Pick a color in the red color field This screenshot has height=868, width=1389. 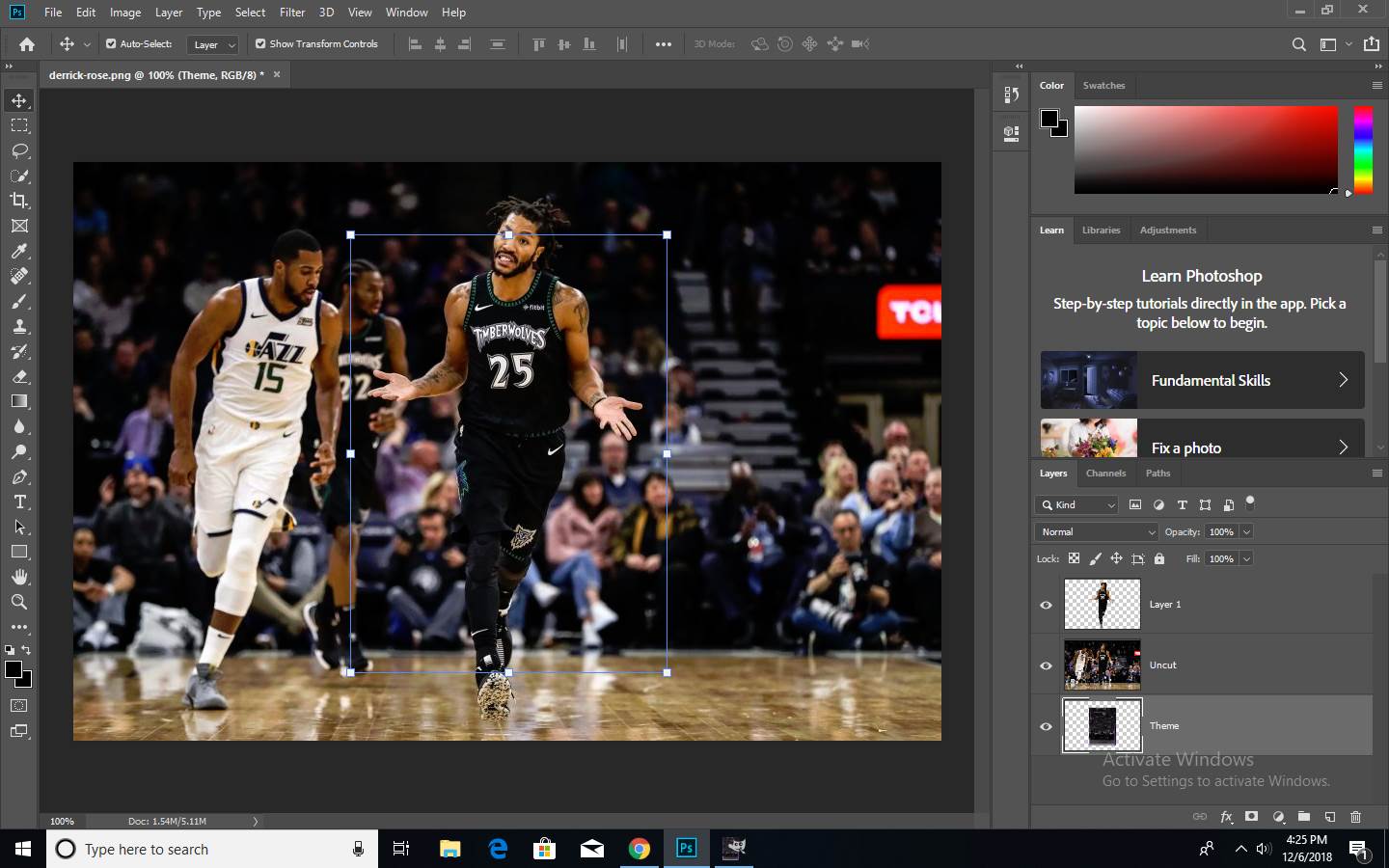[x=1206, y=149]
